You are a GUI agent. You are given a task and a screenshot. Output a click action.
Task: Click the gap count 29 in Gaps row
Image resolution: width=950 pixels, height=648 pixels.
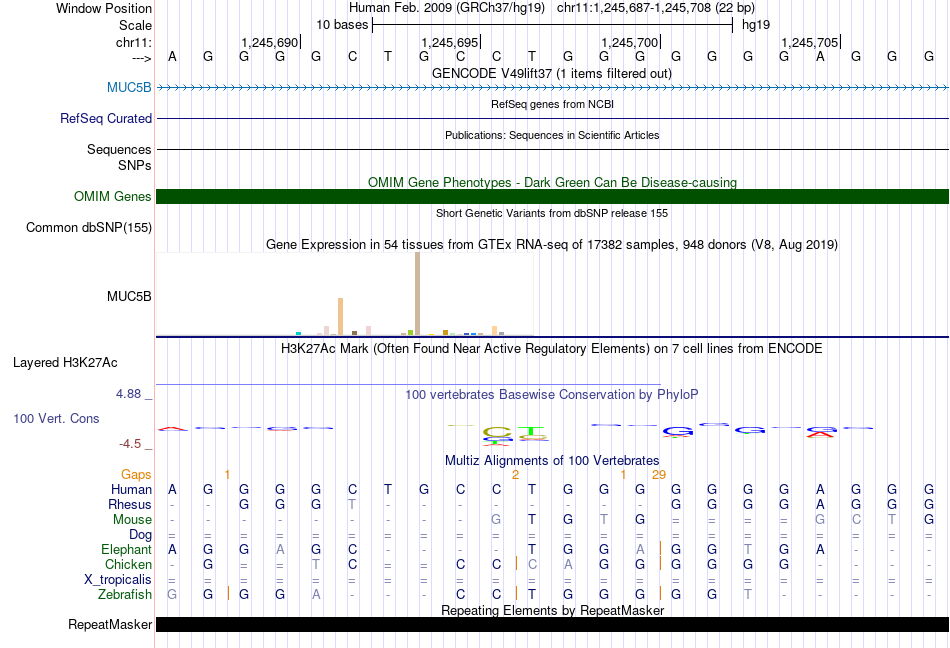click(659, 475)
